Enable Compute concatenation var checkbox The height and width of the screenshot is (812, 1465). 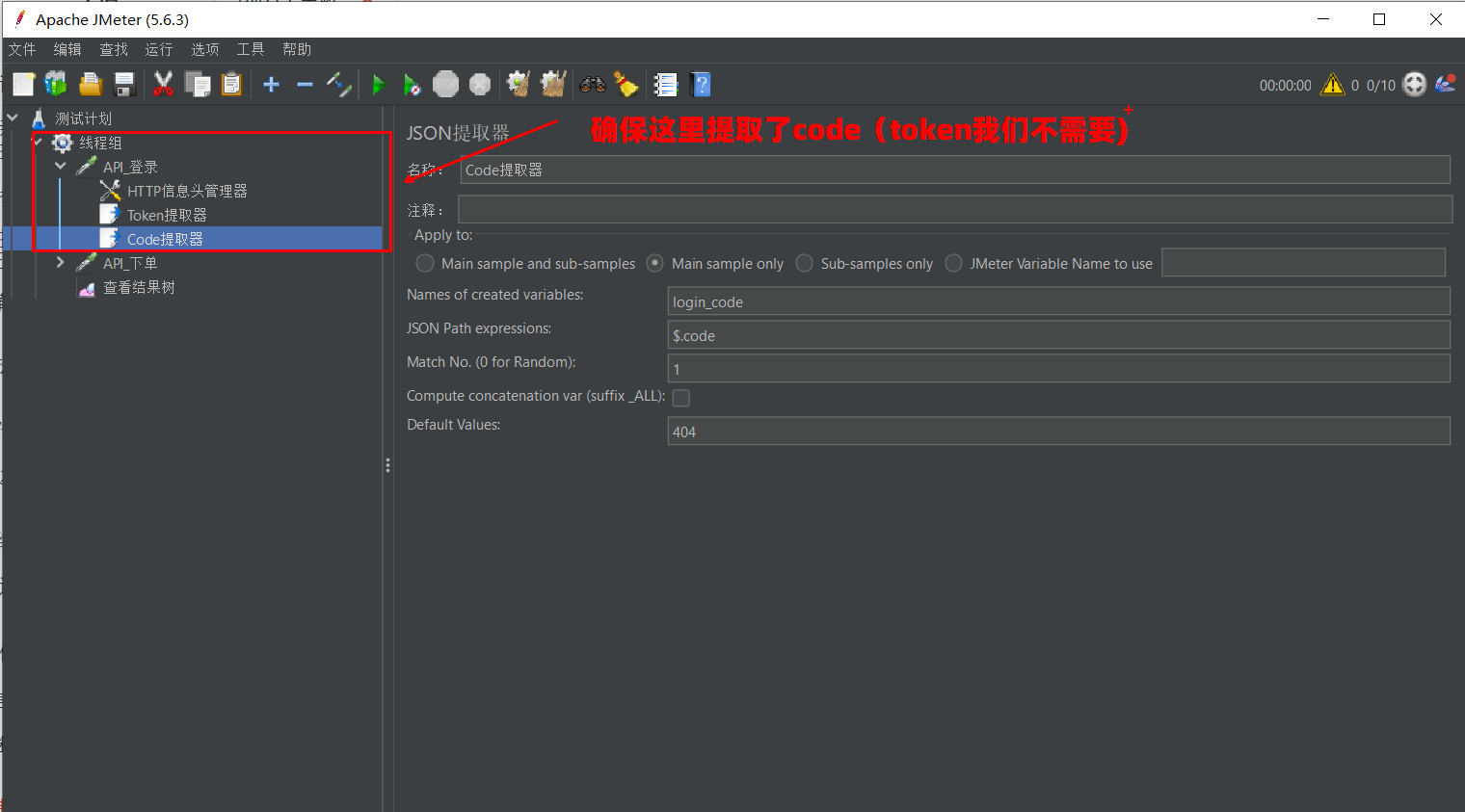tap(680, 398)
